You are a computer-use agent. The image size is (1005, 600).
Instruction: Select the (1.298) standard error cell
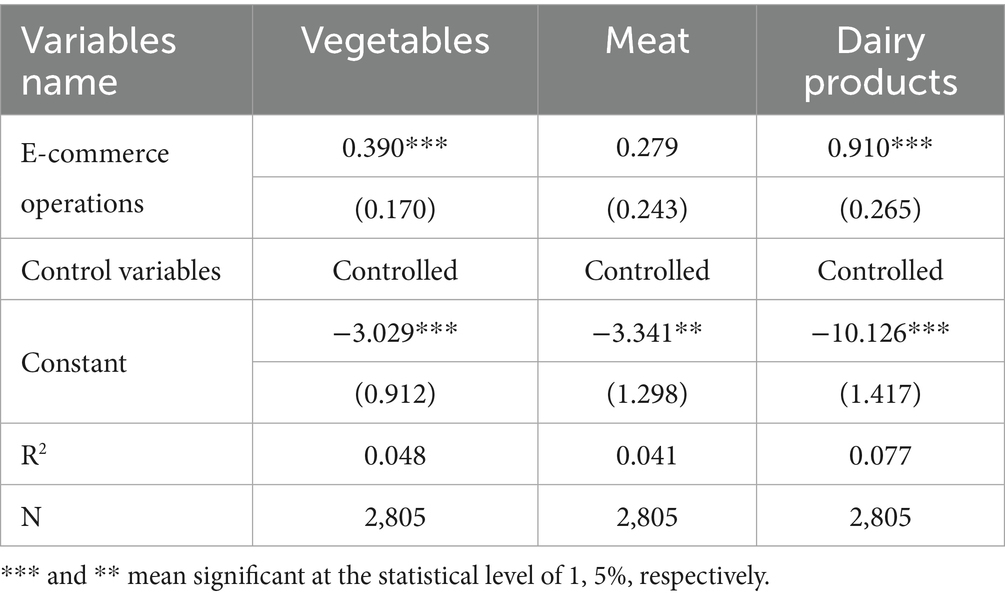(x=647, y=393)
